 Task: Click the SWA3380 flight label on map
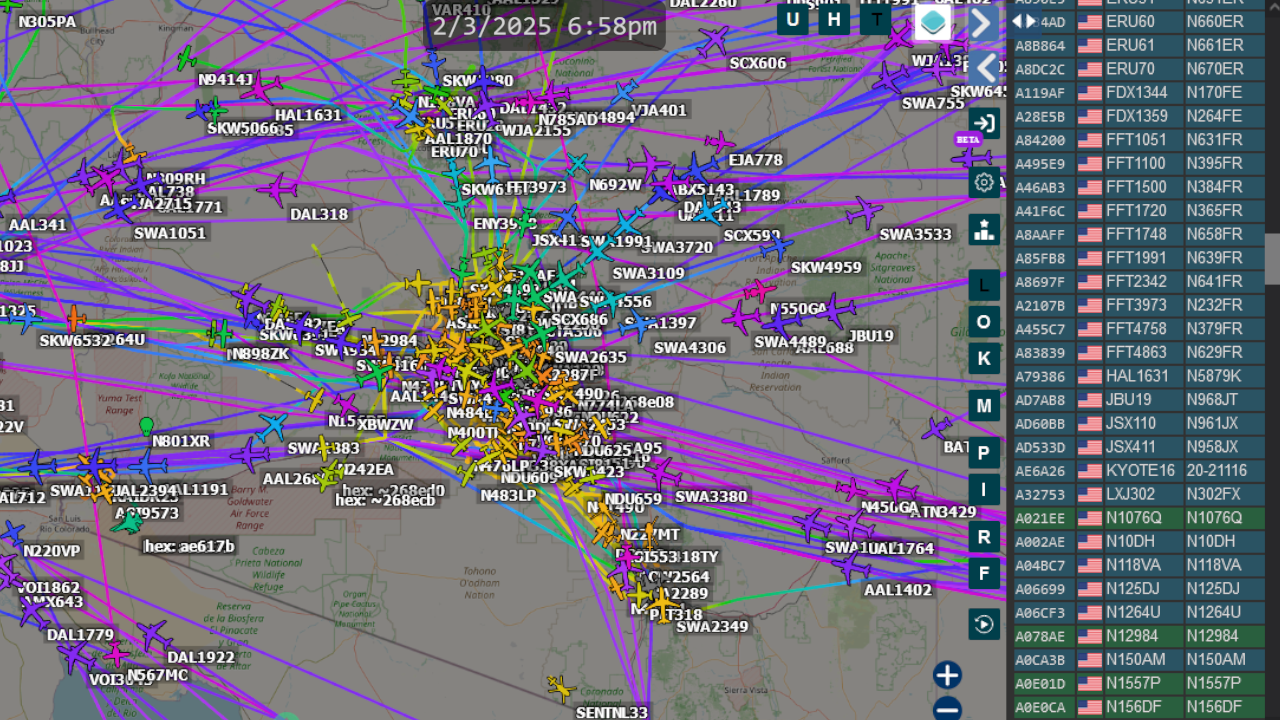711,497
